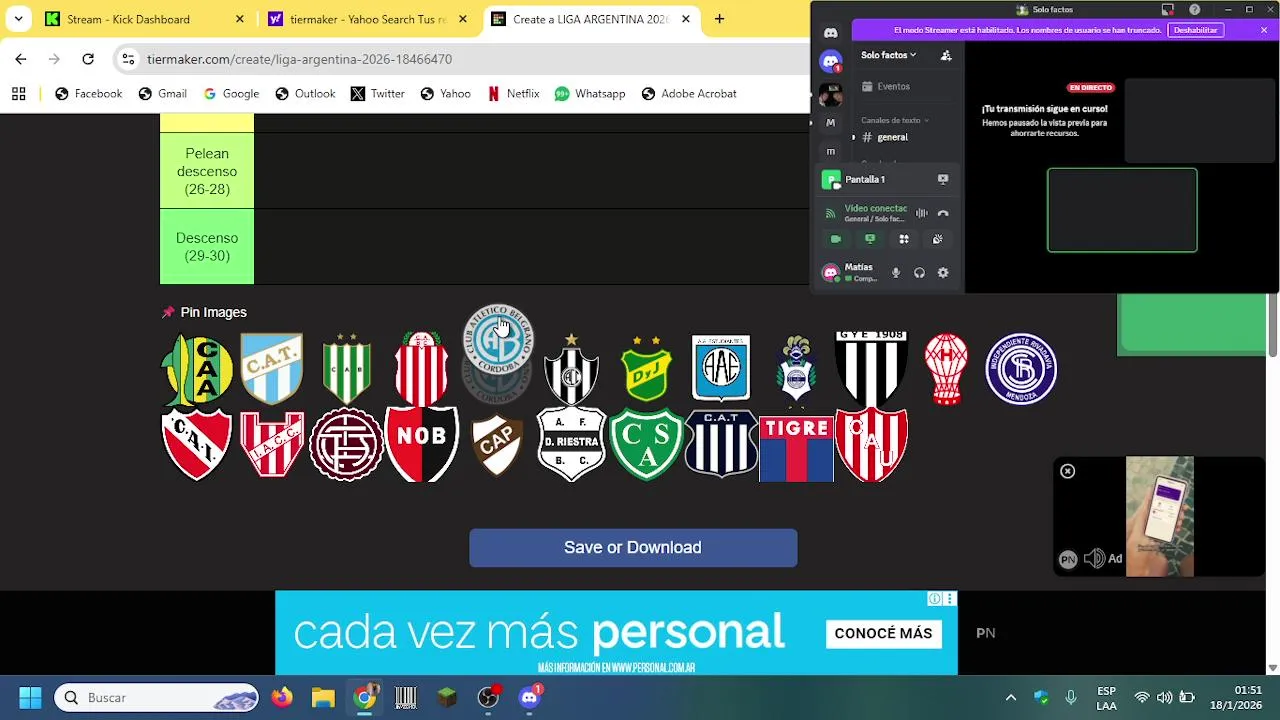The image size is (1280, 720).
Task: Close the Yahoo Search tab
Action: (x=463, y=19)
